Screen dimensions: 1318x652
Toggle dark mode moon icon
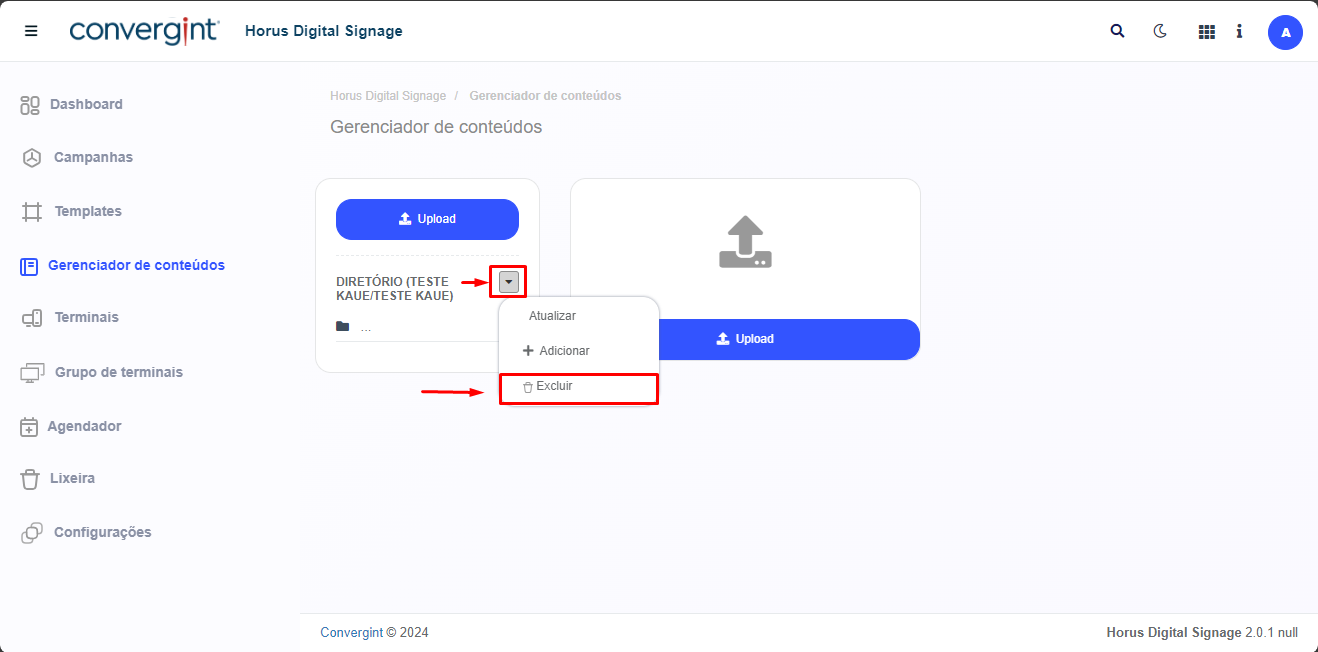[x=1160, y=31]
